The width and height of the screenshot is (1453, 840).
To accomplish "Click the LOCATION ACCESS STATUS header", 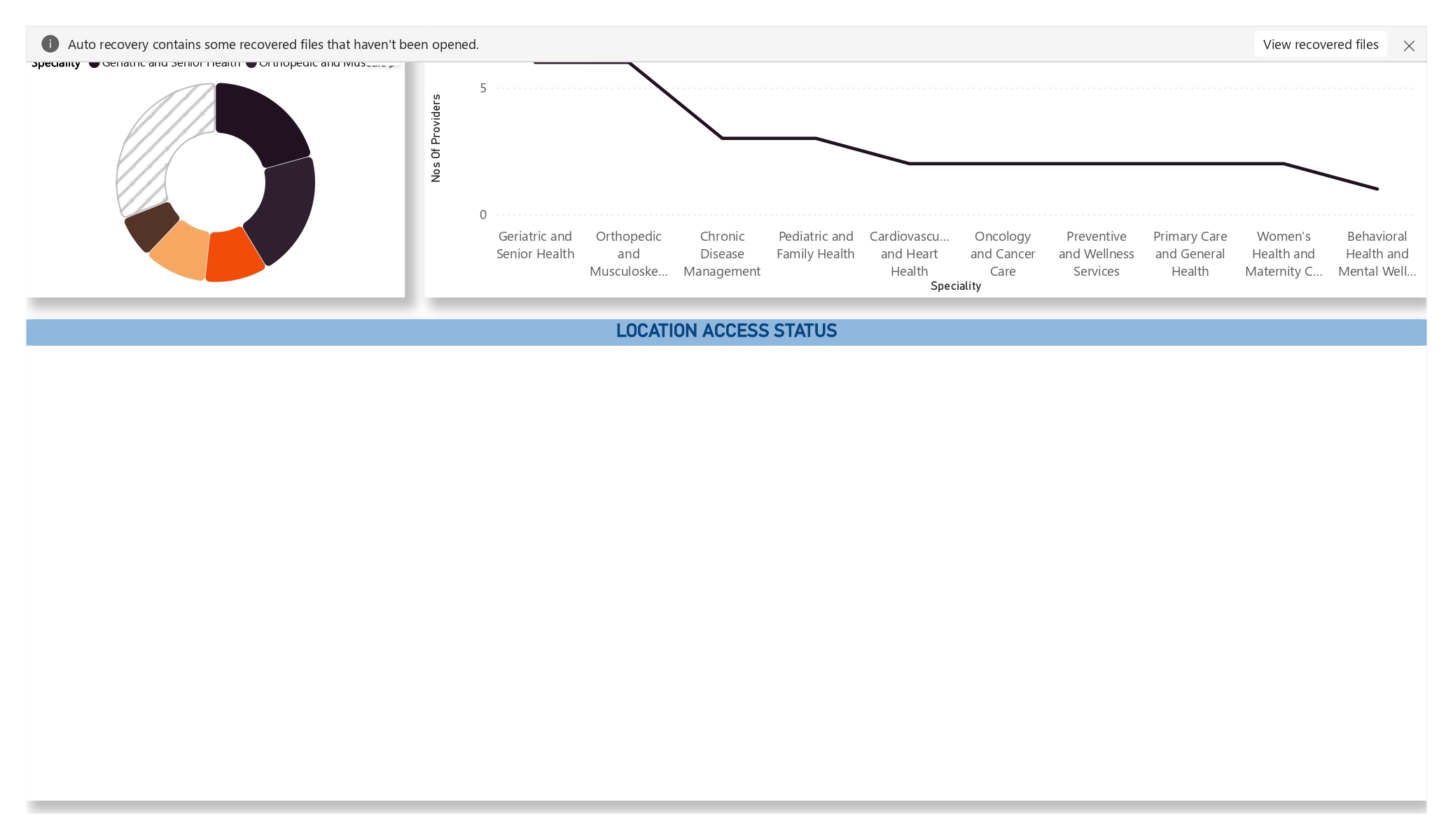I will click(726, 331).
